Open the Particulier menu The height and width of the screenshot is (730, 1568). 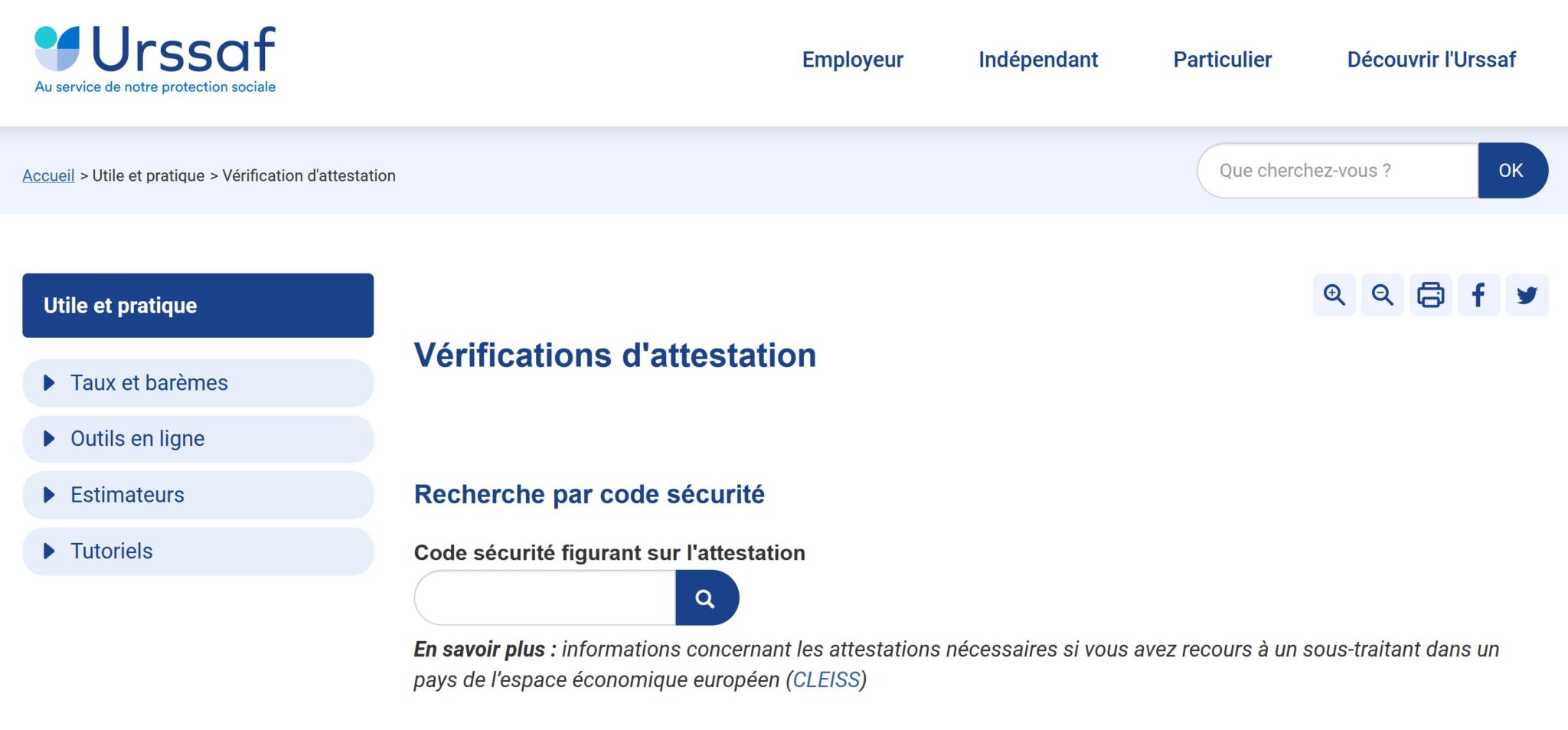click(1221, 60)
